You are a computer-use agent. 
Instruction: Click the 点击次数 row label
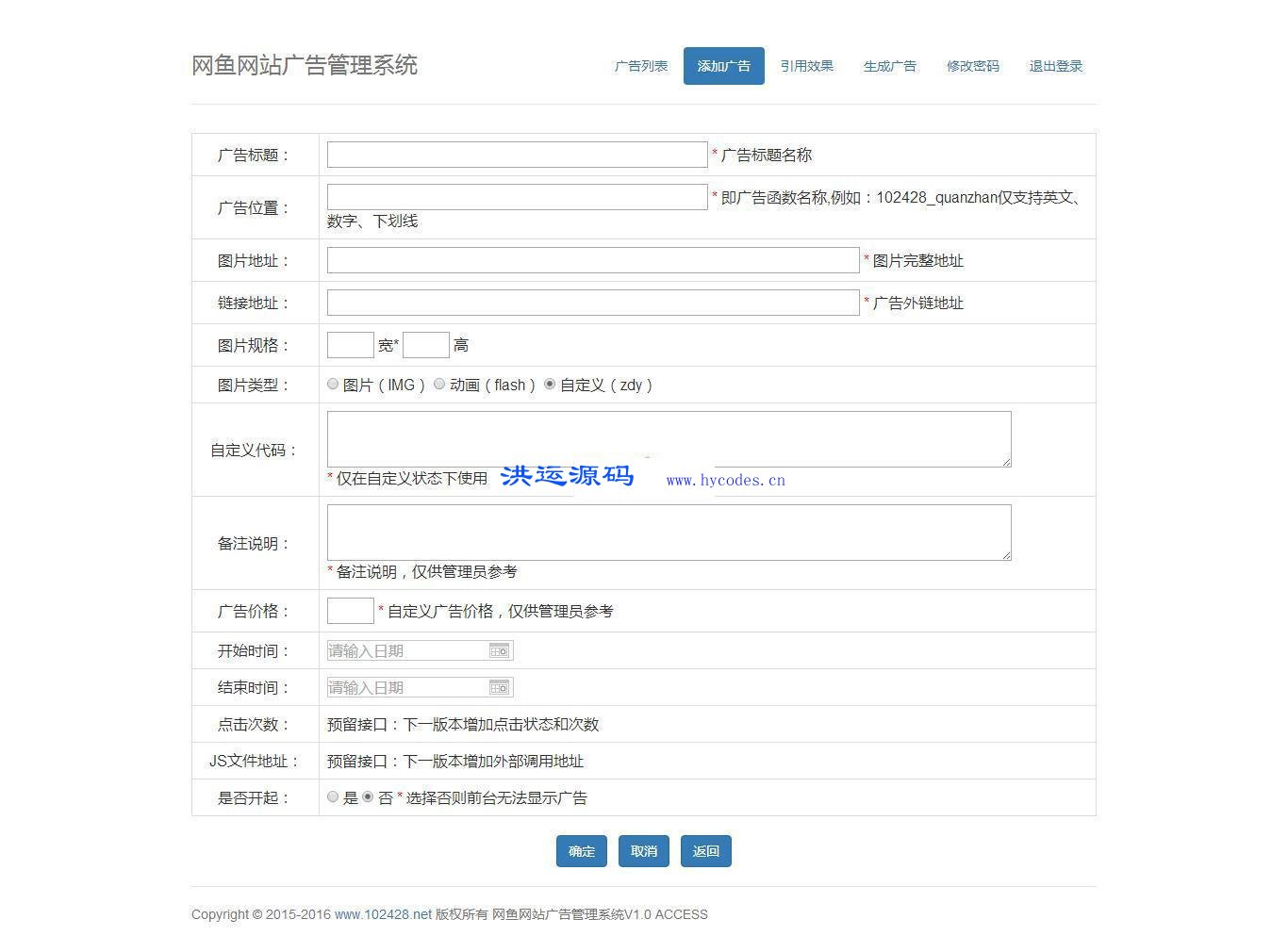pos(255,724)
